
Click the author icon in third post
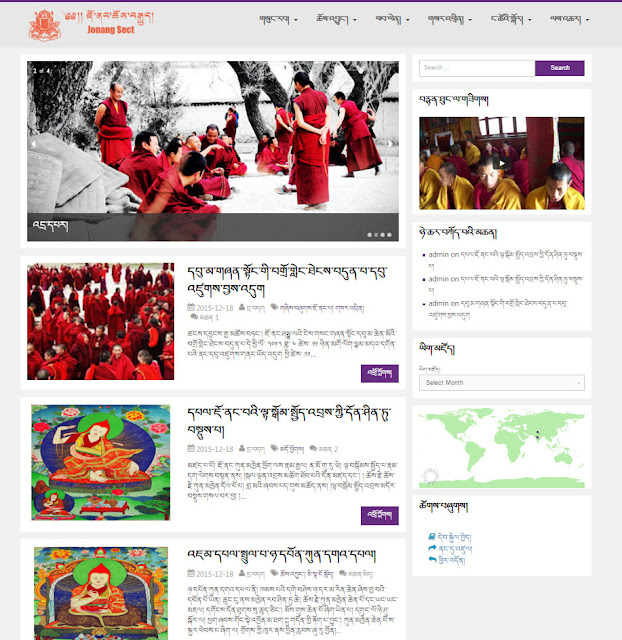click(x=242, y=573)
